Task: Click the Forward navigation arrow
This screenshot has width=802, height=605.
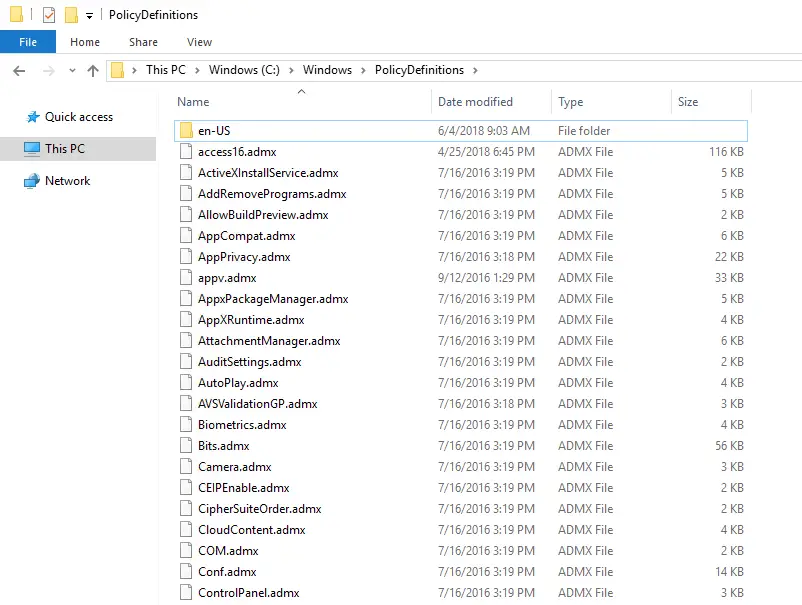Action: point(49,71)
